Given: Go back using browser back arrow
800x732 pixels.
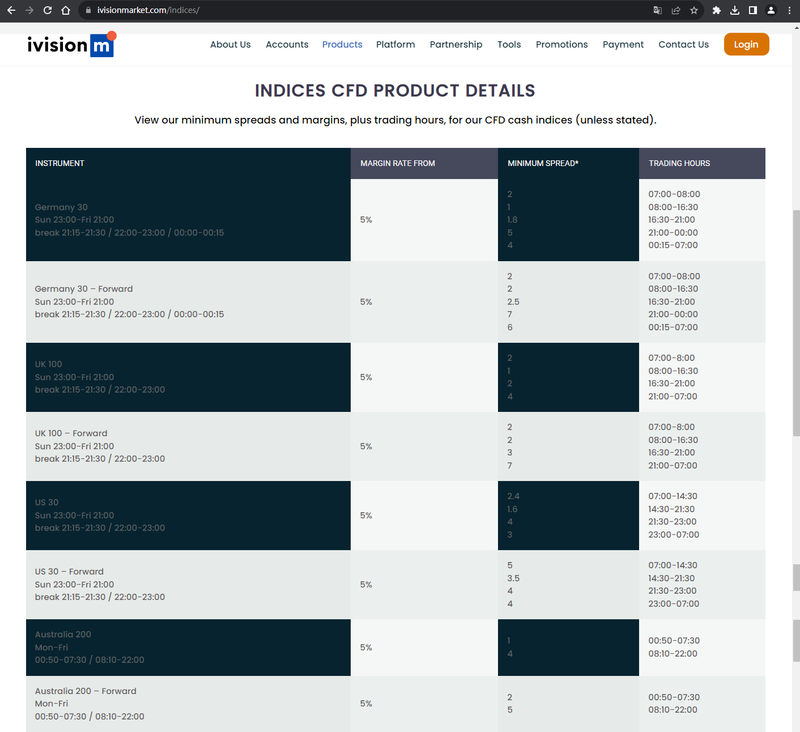Looking at the screenshot, I should (x=11, y=10).
